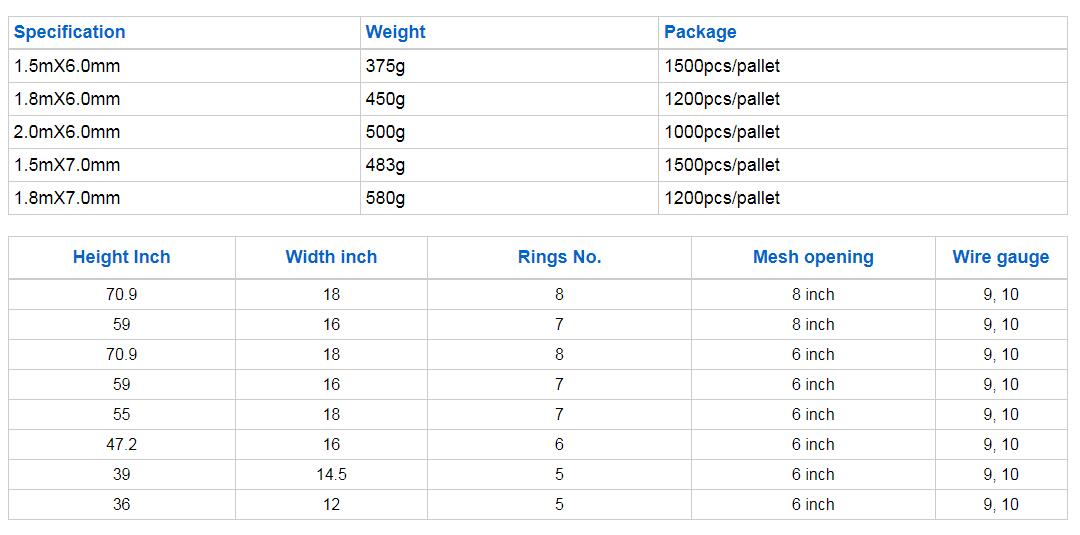
Task: Click the Rings No. column header
Action: click(x=559, y=258)
